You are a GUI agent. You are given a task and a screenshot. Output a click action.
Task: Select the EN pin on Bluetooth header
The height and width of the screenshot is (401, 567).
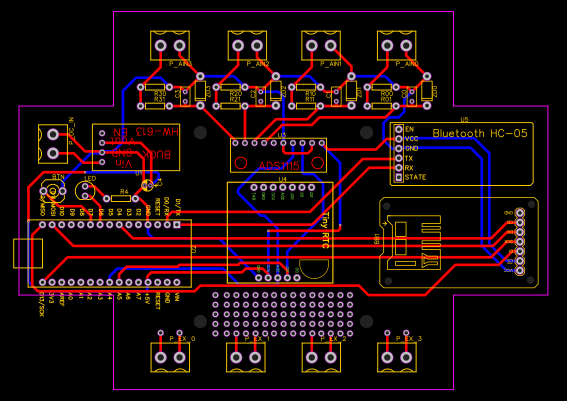tap(398, 129)
